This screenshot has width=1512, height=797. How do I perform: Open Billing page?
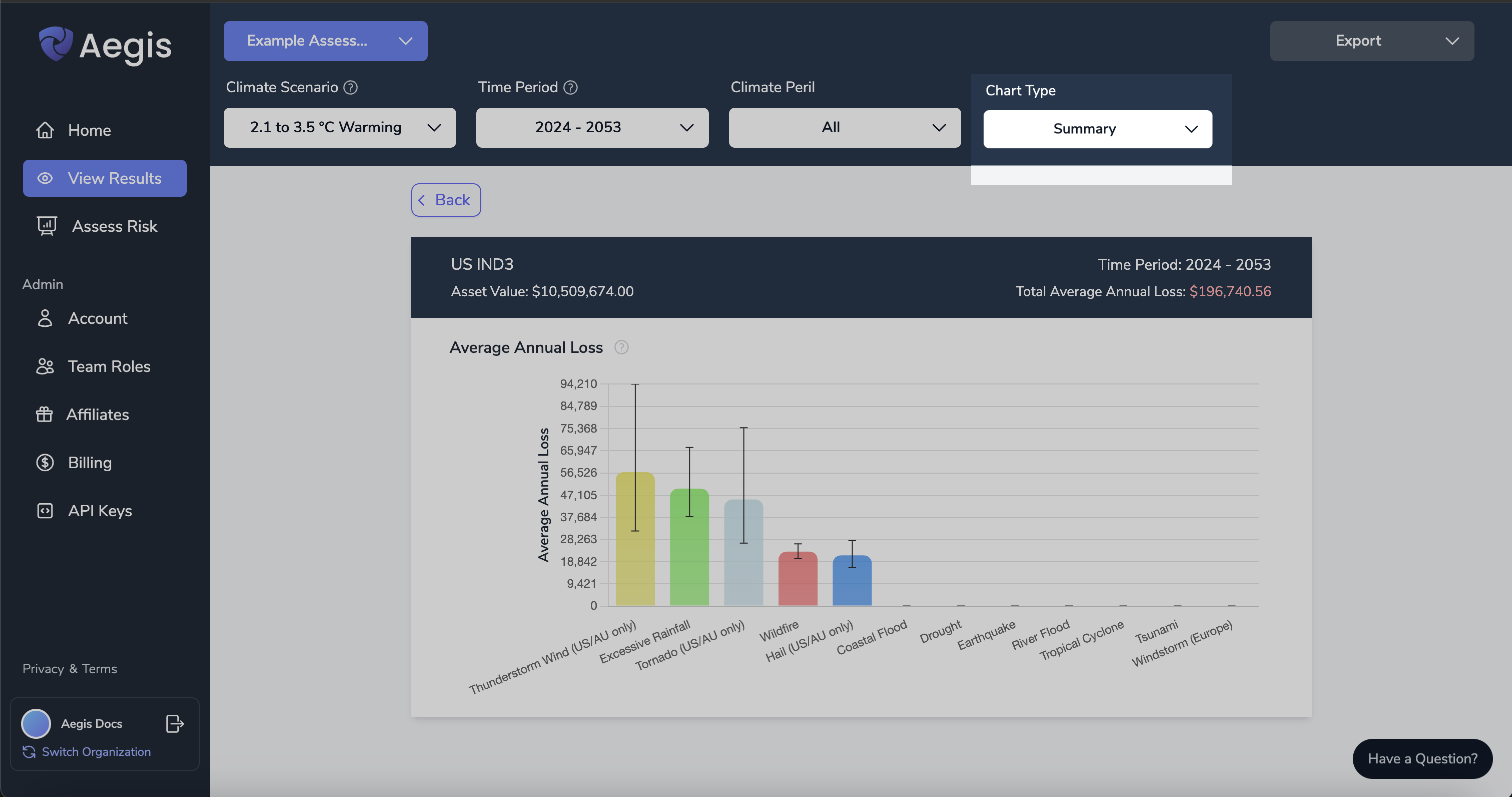point(105,463)
